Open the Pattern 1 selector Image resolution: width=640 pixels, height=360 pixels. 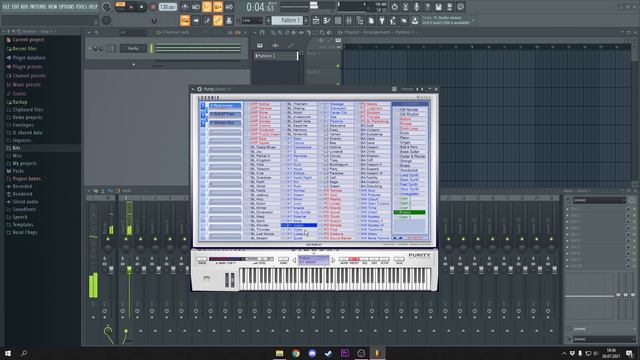click(x=287, y=20)
